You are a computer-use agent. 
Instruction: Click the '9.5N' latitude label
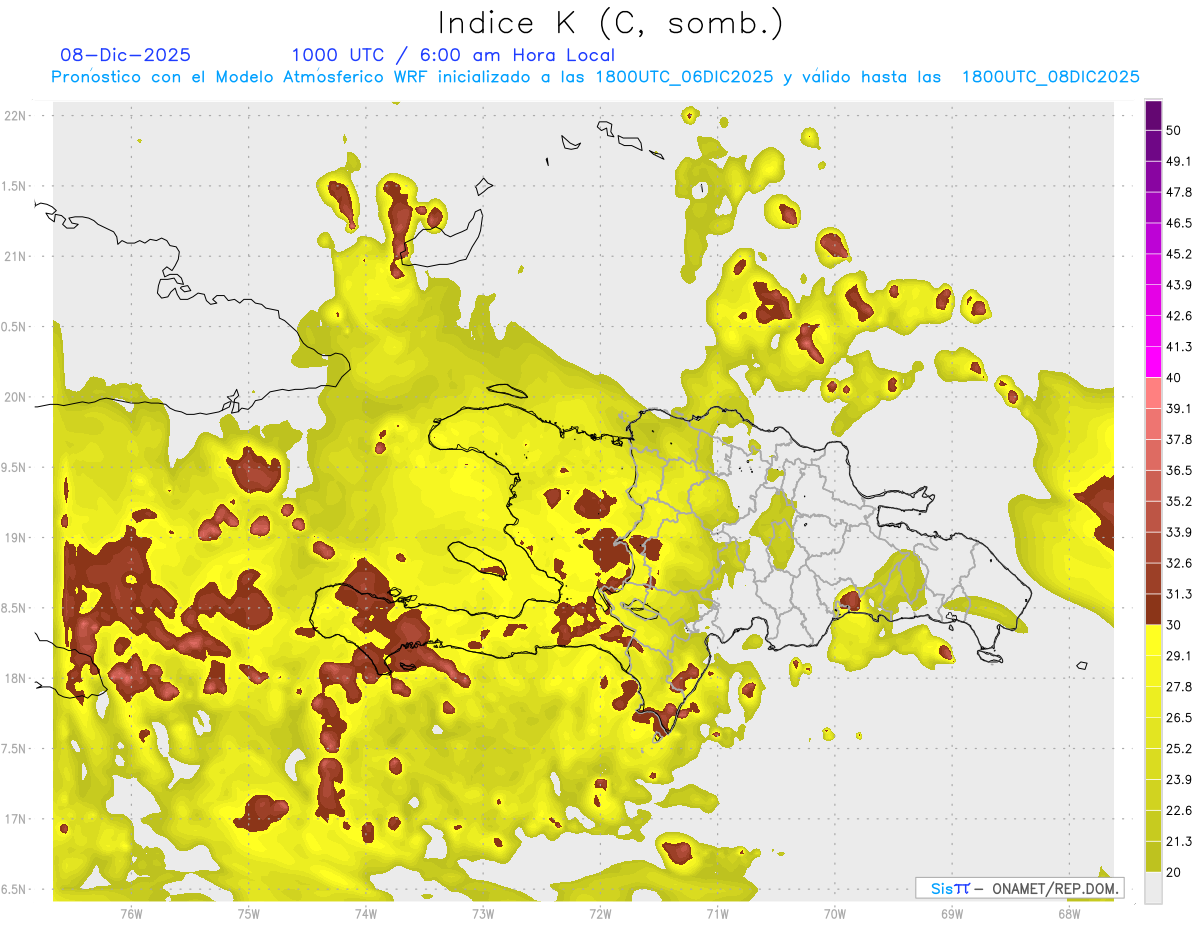click(x=15, y=468)
